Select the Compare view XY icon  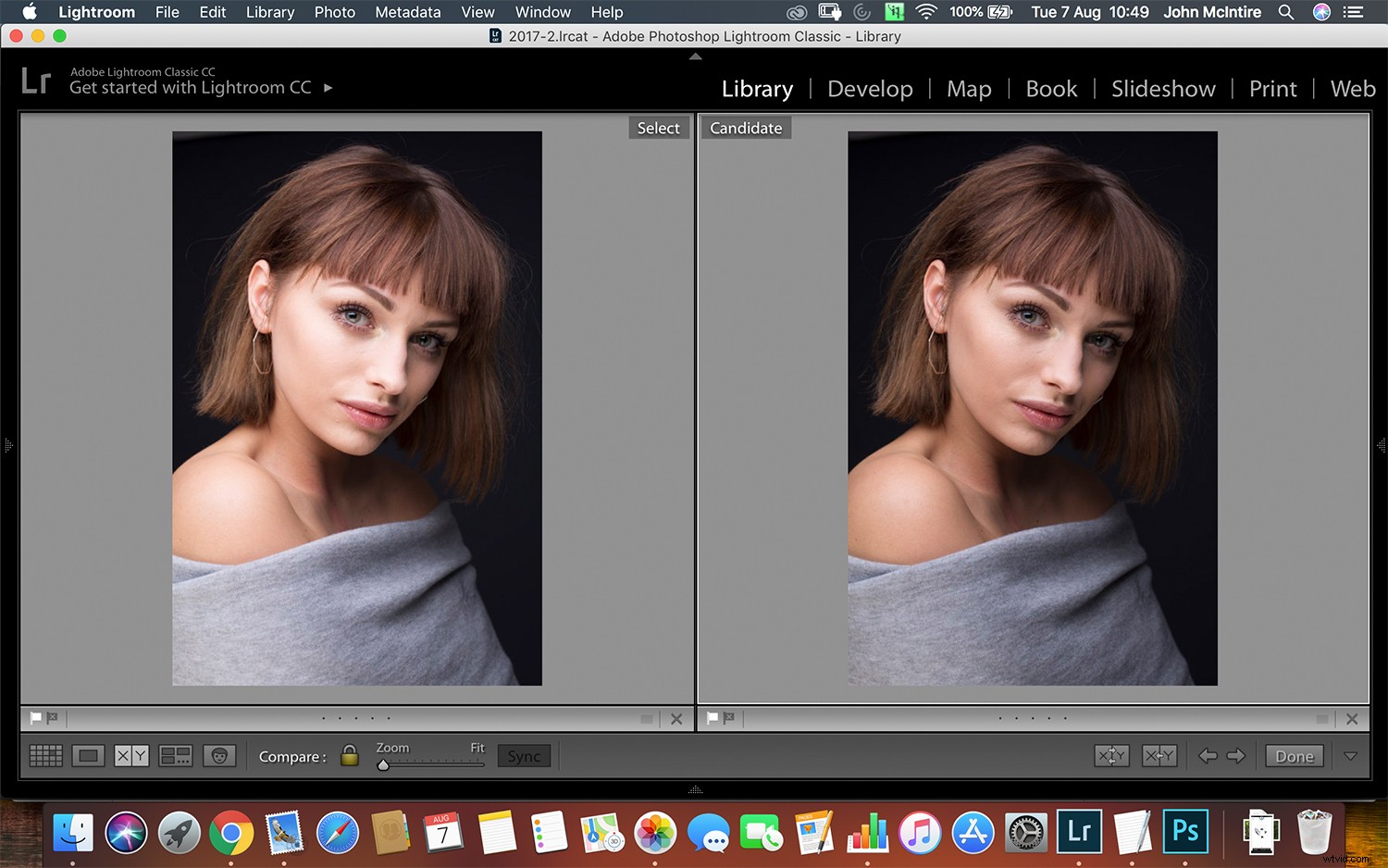tap(131, 755)
